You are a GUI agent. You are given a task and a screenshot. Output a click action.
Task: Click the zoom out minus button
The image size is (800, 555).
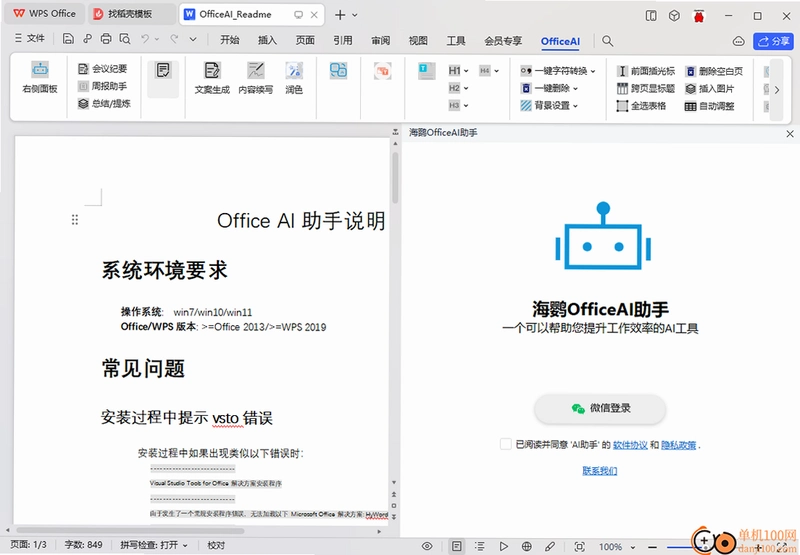[652, 547]
